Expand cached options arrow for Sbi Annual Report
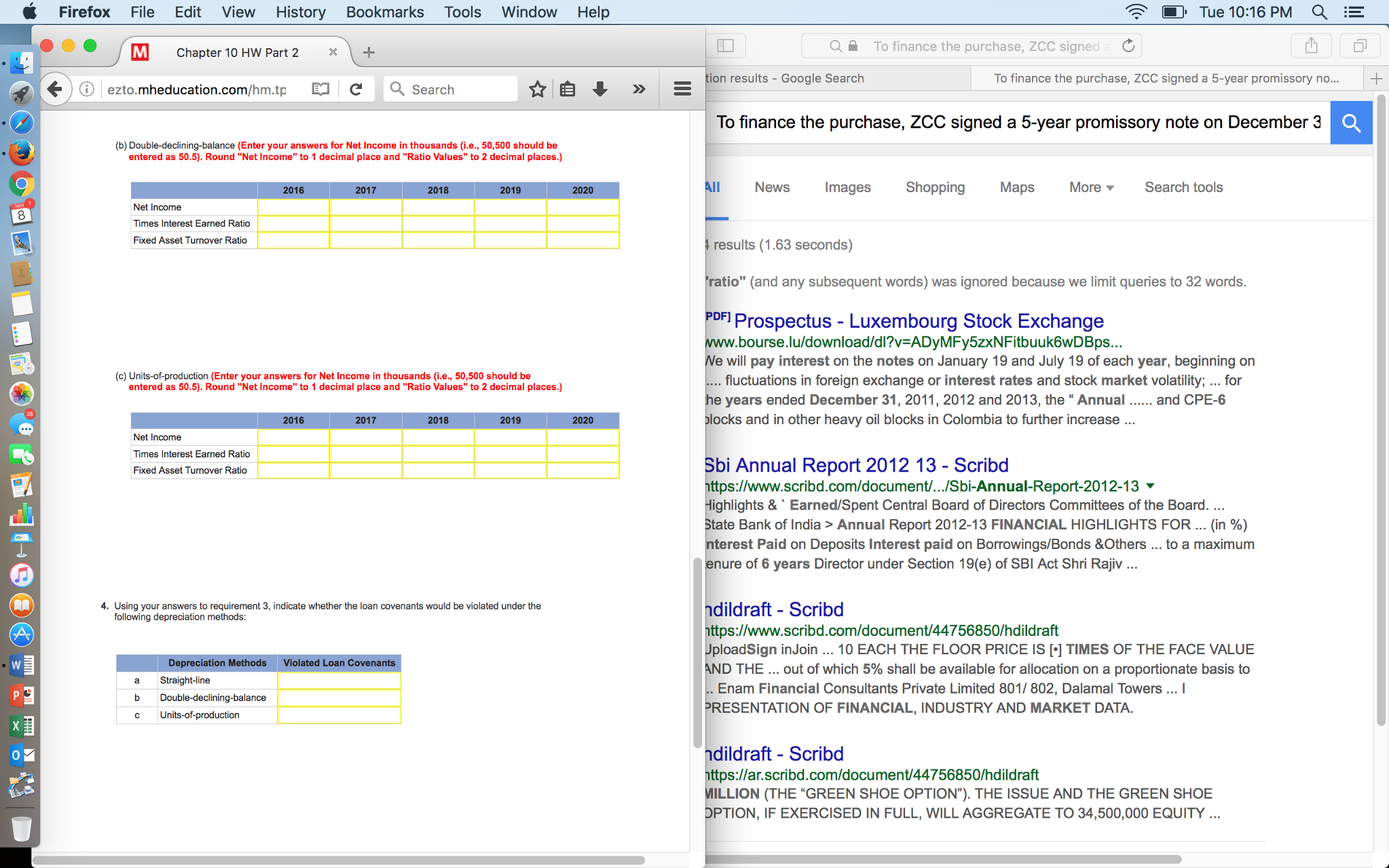Image resolution: width=1389 pixels, height=868 pixels. tap(1150, 486)
